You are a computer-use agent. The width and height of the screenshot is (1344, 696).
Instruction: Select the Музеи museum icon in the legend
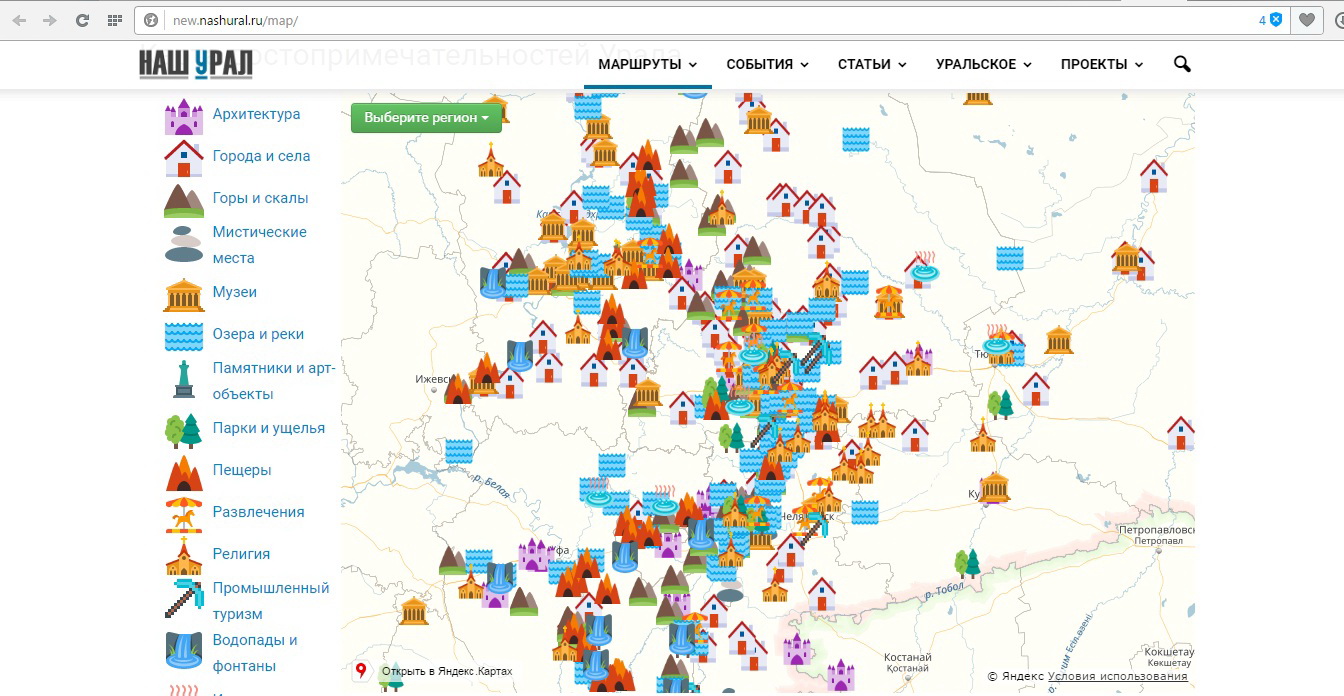[184, 294]
